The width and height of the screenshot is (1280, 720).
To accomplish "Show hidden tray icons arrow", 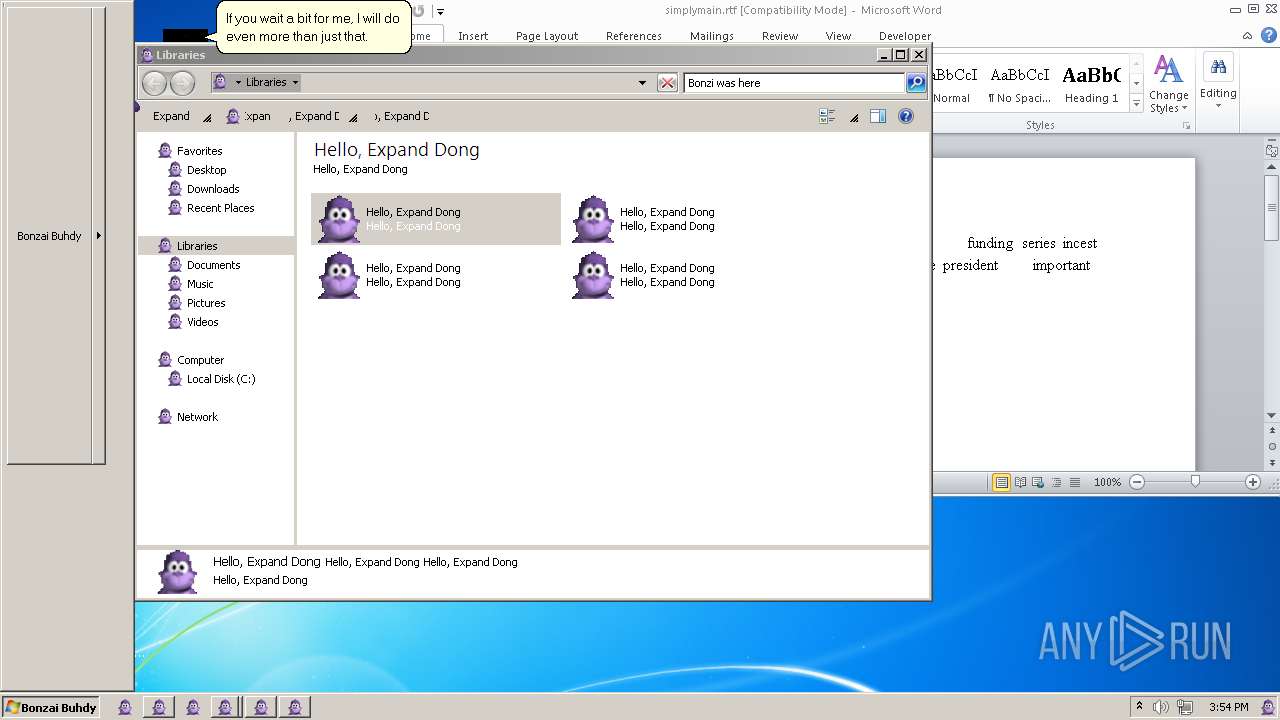I will [1138, 707].
